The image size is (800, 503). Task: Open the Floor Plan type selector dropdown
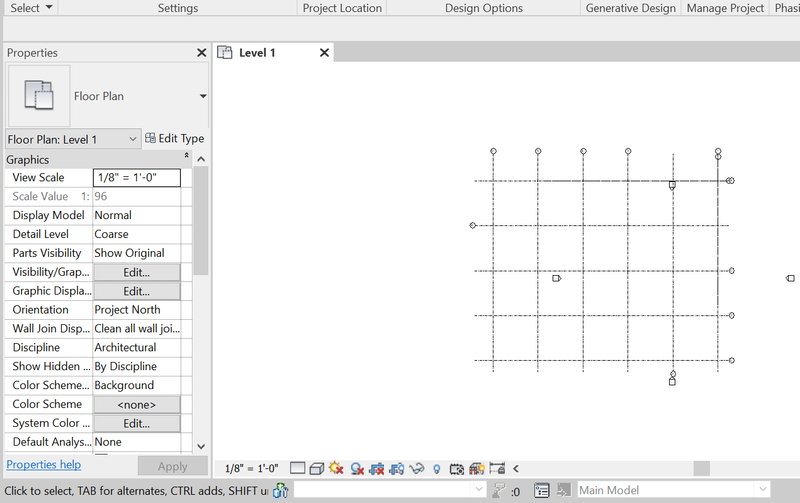[x=203, y=97]
